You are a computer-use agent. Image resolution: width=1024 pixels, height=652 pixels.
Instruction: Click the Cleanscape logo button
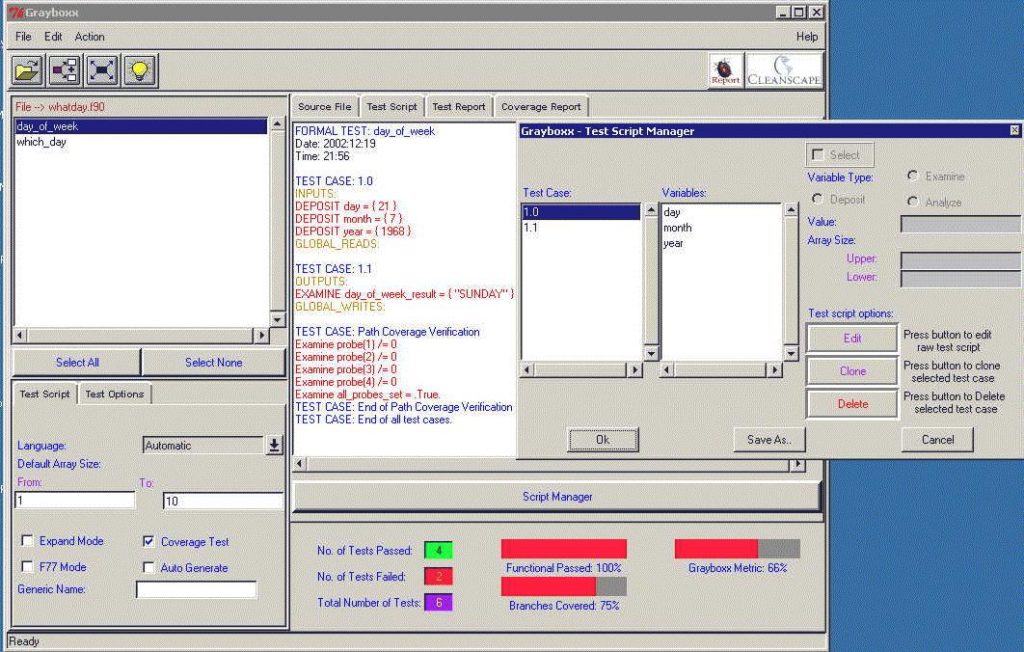coord(784,71)
